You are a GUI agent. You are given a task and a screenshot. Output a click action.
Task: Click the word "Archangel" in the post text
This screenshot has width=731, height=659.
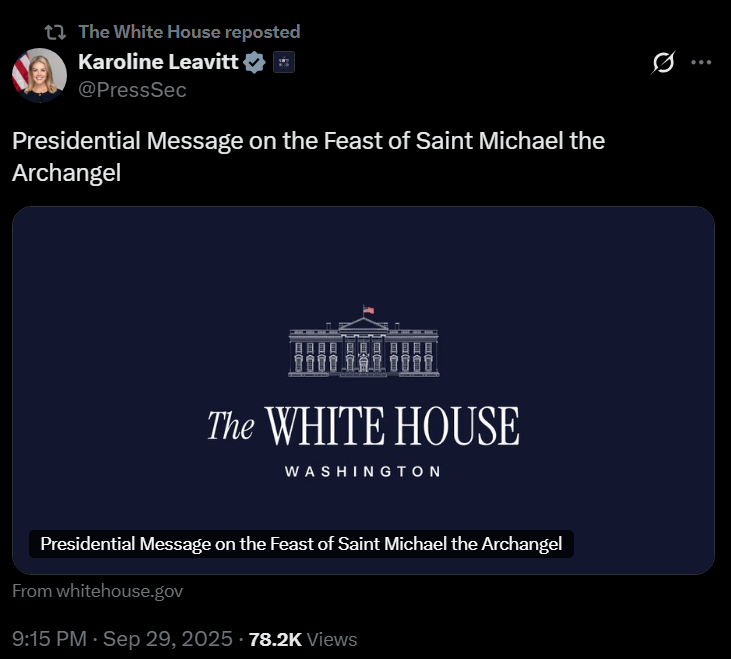coord(66,172)
